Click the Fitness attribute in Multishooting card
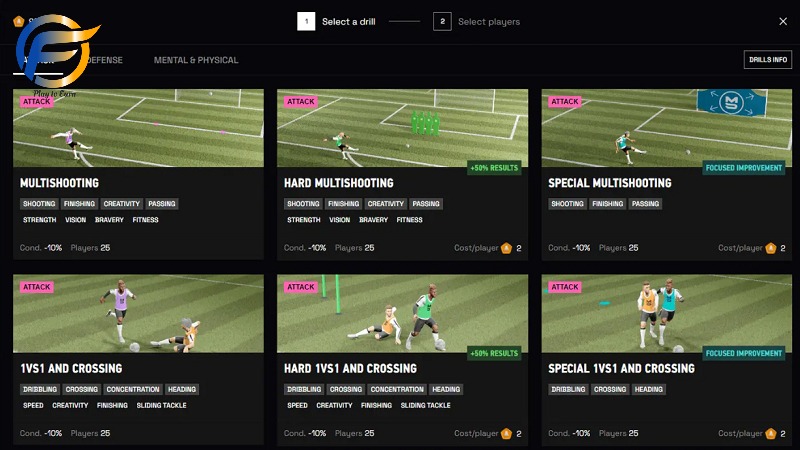 pos(145,220)
